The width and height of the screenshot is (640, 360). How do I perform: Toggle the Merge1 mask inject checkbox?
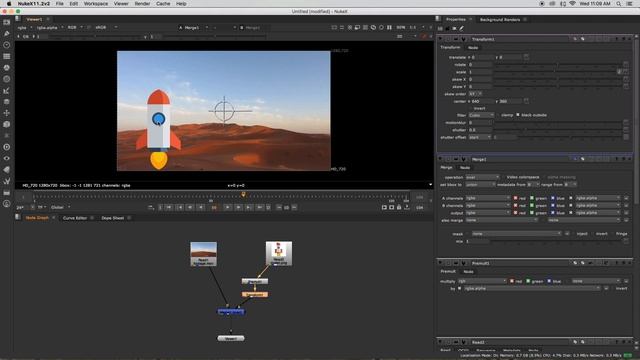coord(573,233)
